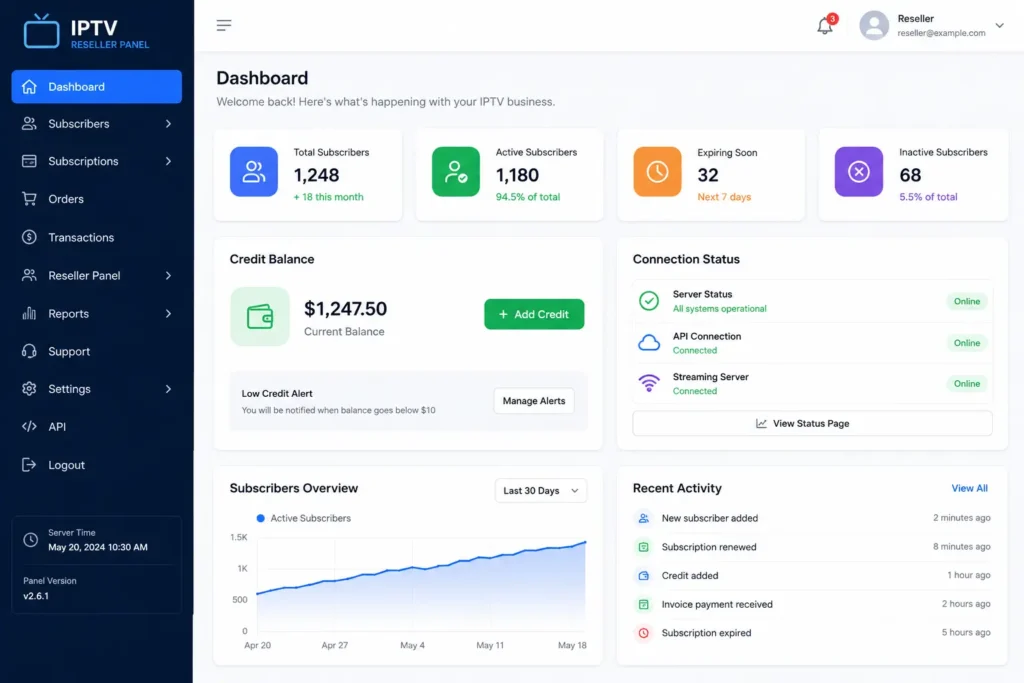Click the Subscription renewed activity icon
Screen dimensions: 1024x683
pyautogui.click(x=643, y=547)
